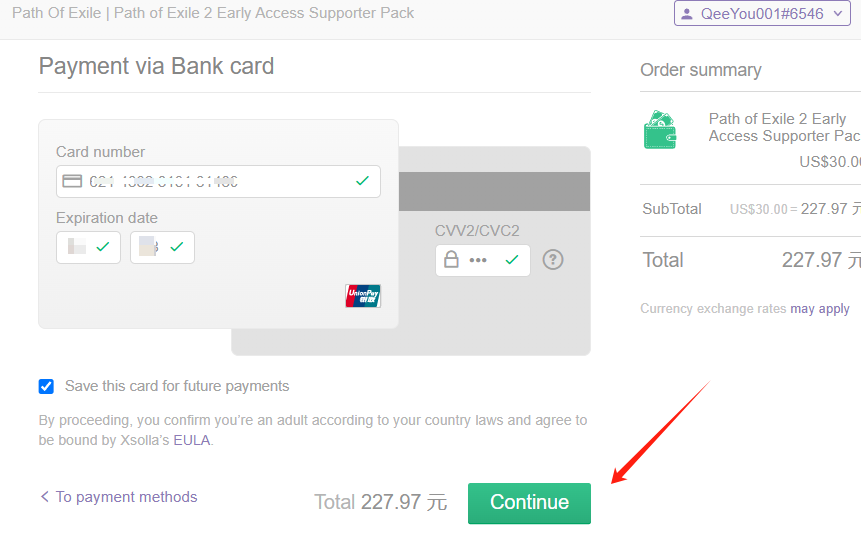Focus the CVV2/CVC2 input field
This screenshot has width=861, height=539.
tap(483, 260)
